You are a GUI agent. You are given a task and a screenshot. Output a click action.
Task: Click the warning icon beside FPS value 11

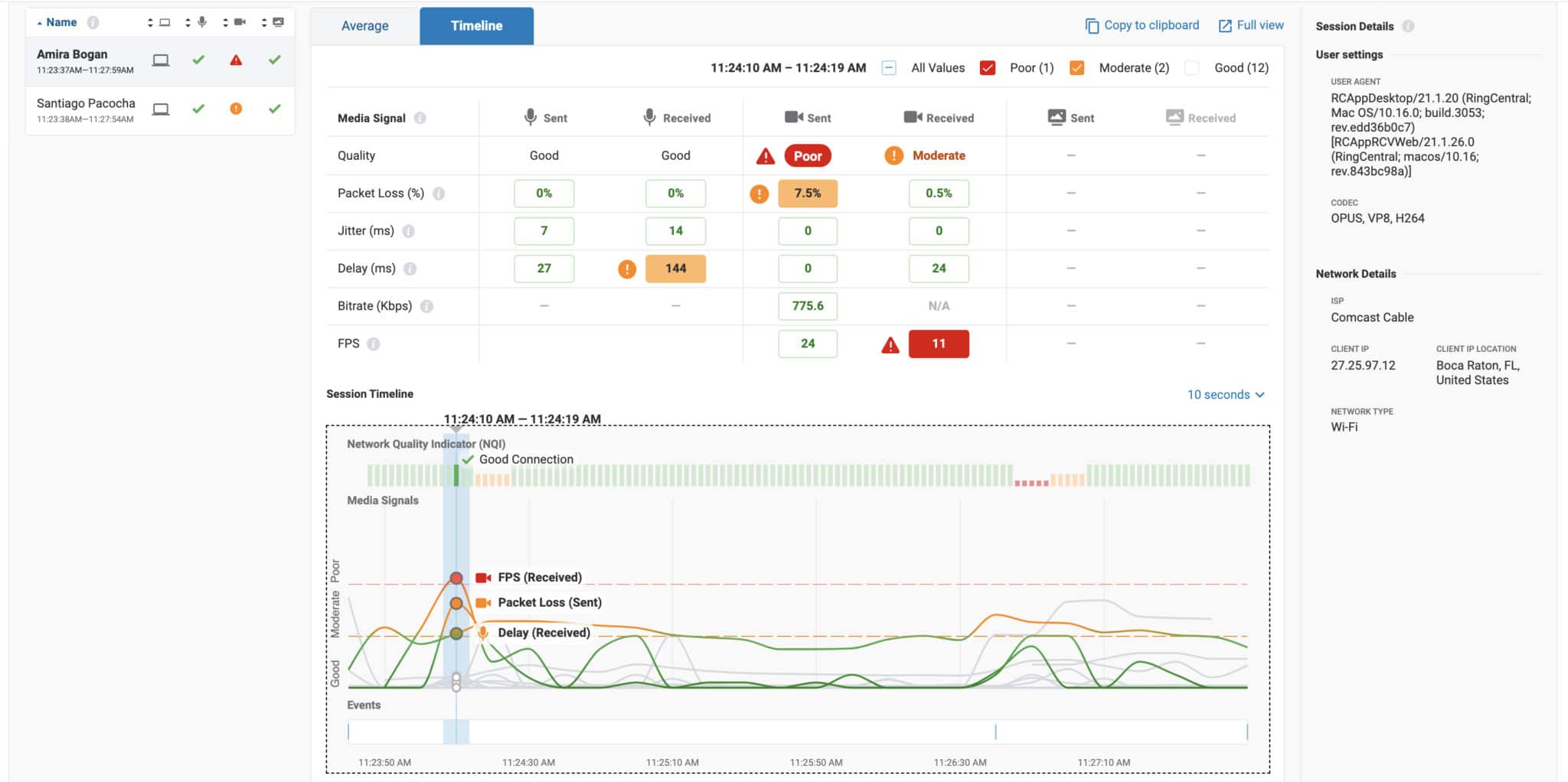(890, 345)
